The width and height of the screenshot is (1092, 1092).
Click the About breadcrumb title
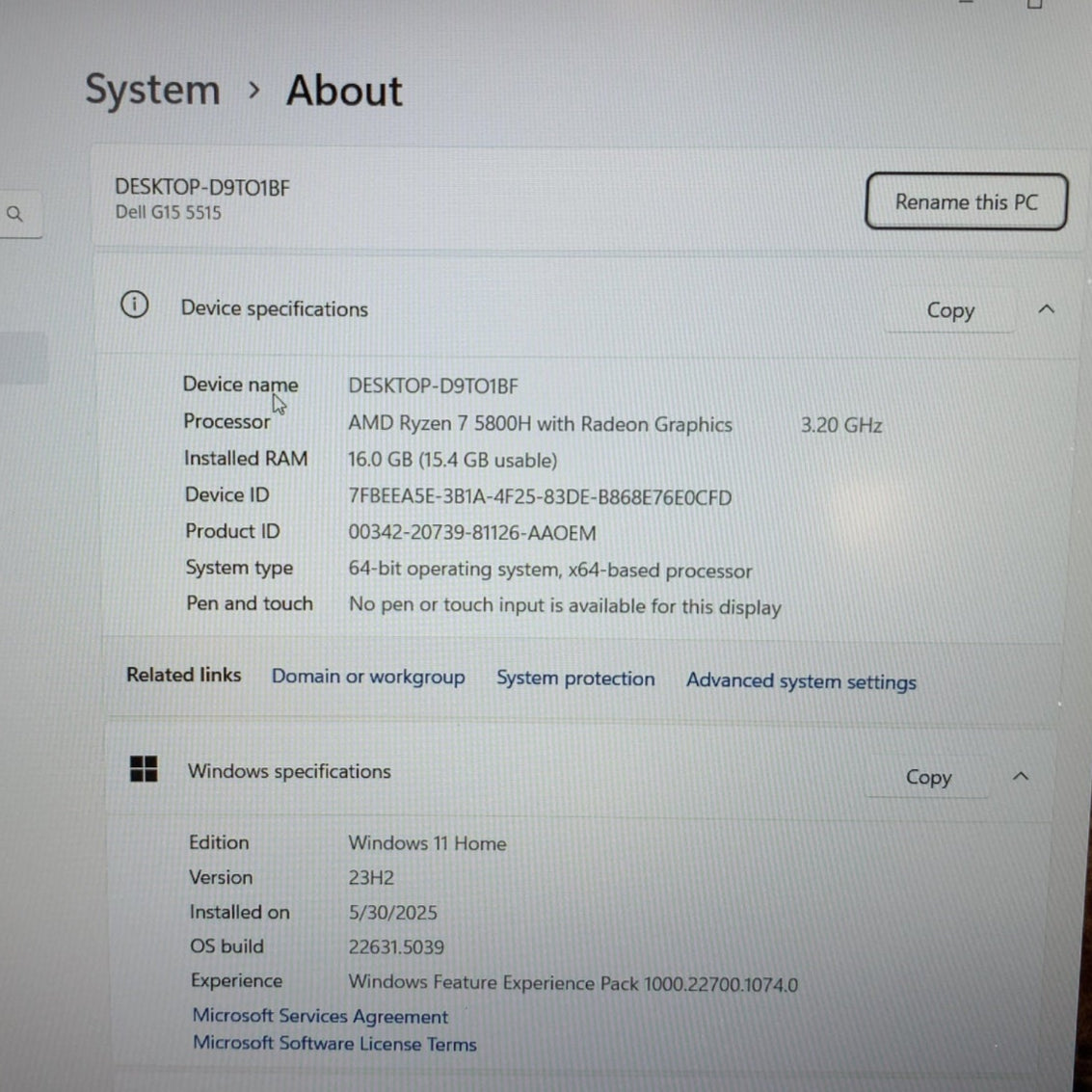coord(344,91)
